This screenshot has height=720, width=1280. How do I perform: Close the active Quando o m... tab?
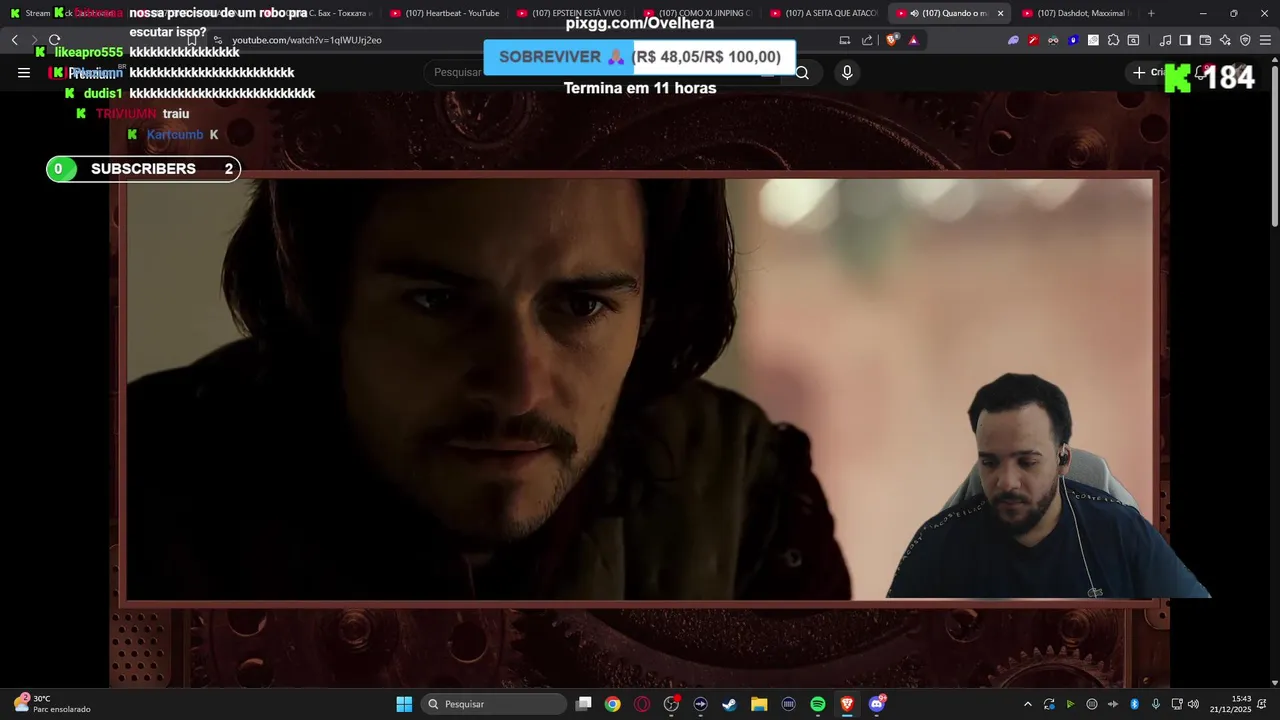point(1000,13)
